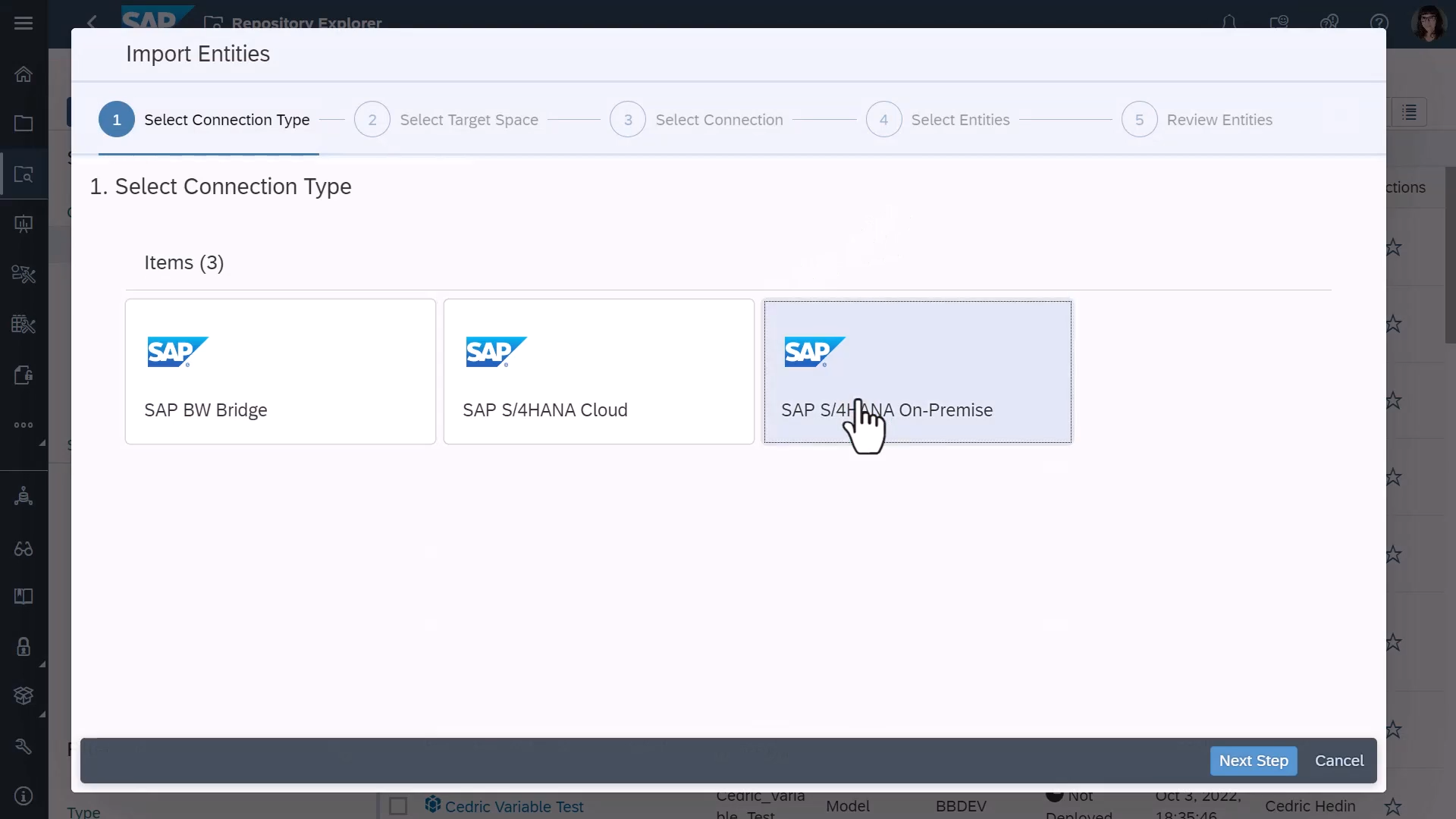Open the wrench configuration sidebar icon
The width and height of the screenshot is (1456, 819).
[x=24, y=746]
